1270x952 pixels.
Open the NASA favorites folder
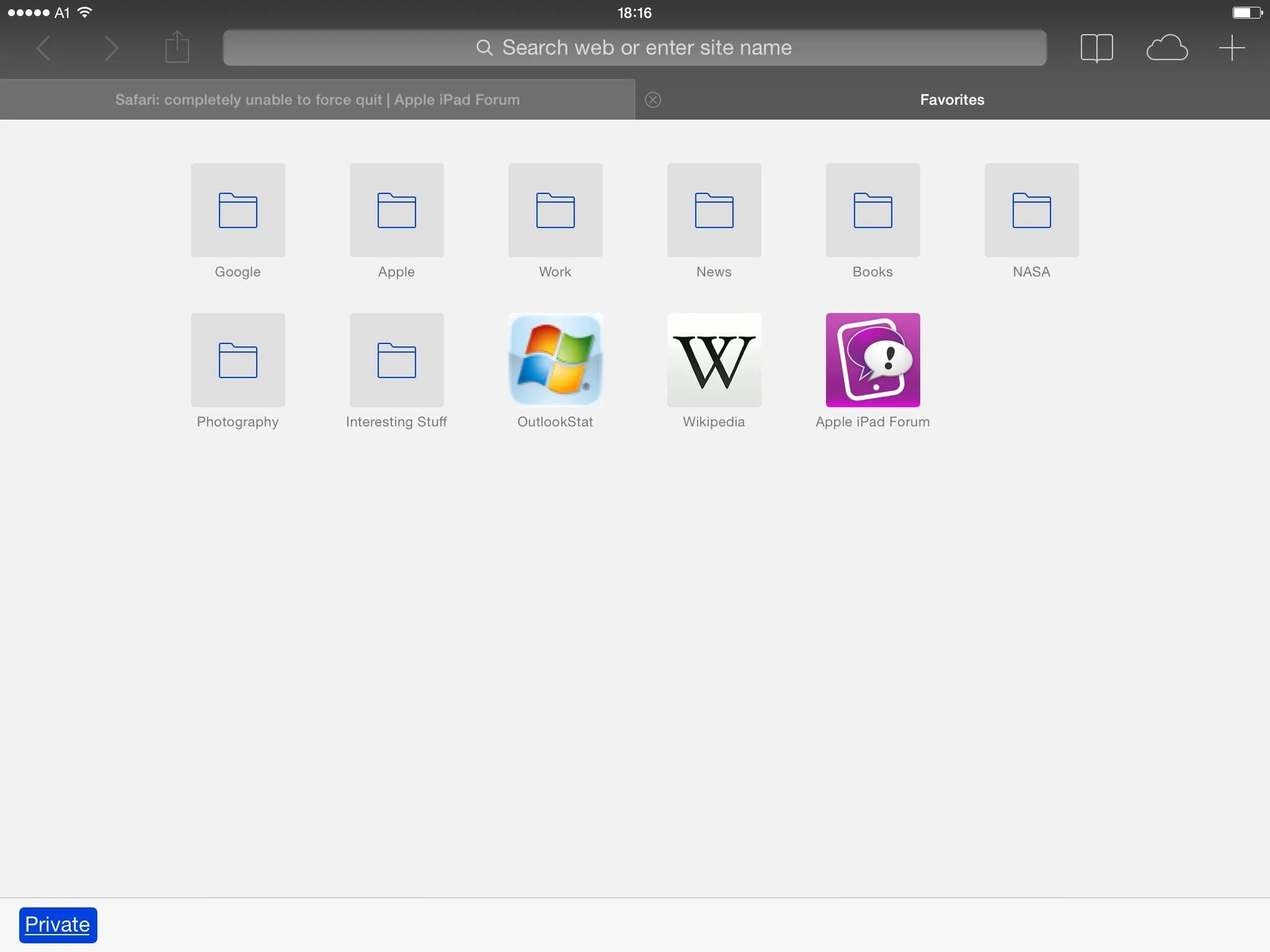(x=1031, y=210)
